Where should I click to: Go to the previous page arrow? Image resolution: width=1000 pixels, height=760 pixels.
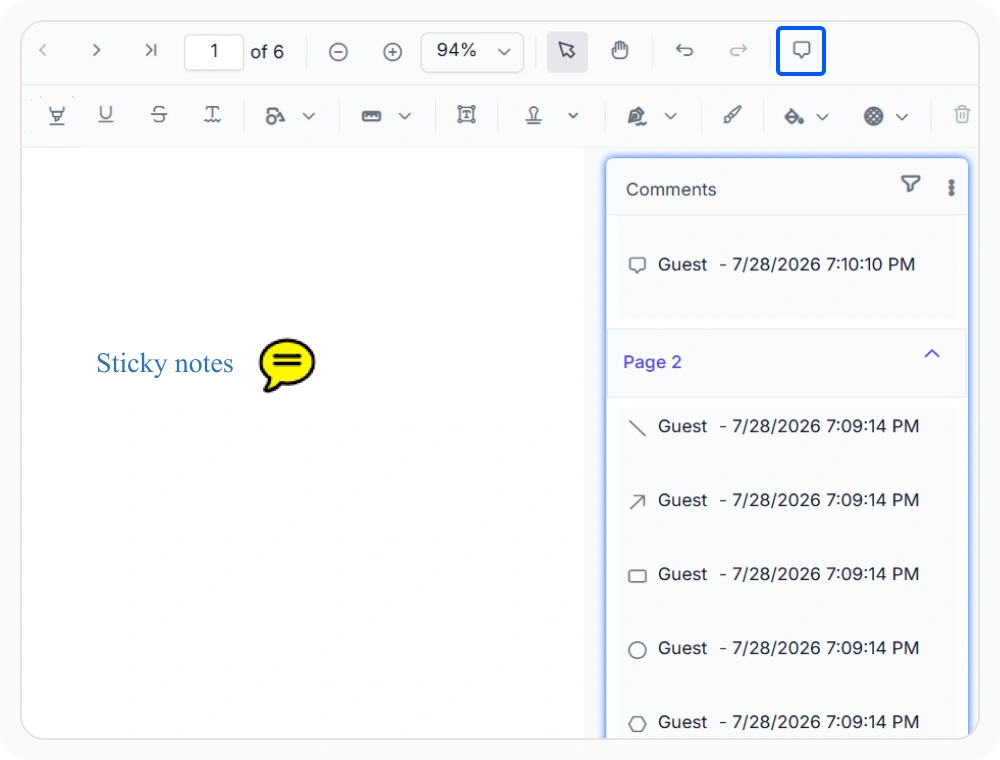click(43, 50)
